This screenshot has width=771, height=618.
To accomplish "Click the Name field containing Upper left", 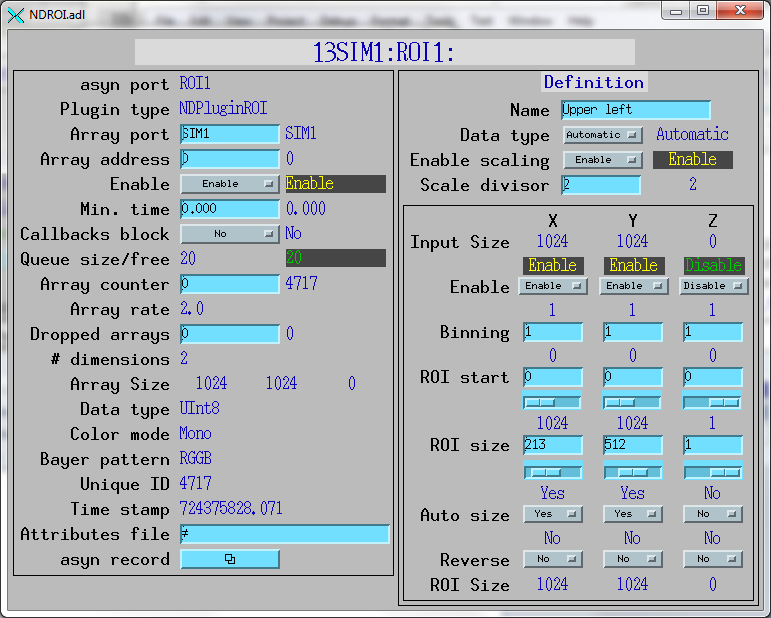I will click(636, 110).
